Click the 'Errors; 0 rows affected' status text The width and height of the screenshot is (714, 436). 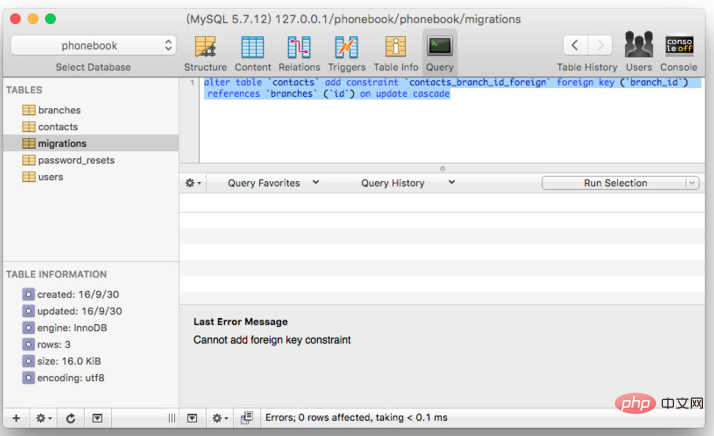(357, 418)
